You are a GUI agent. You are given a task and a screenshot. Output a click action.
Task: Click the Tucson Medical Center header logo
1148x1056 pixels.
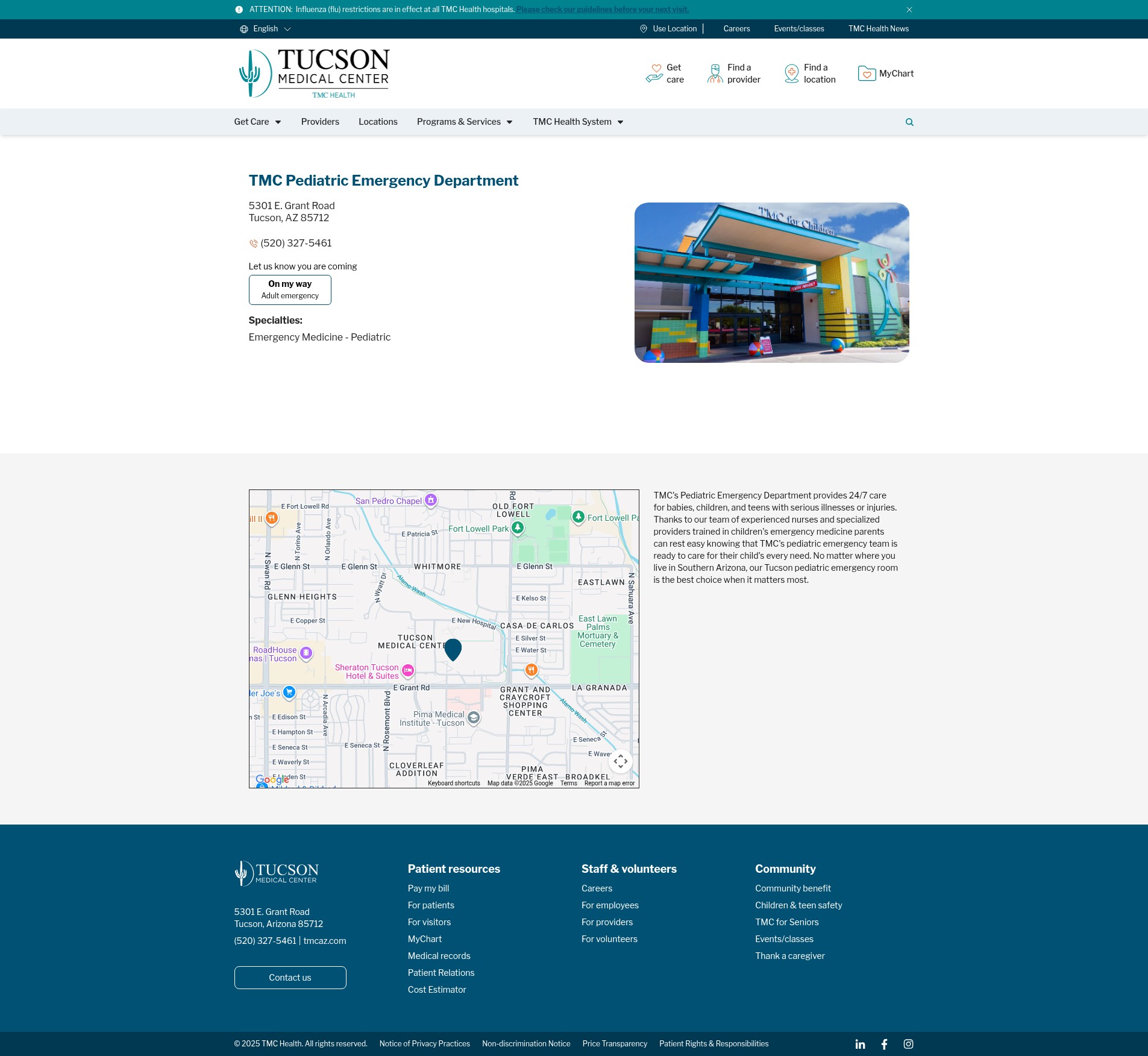pyautogui.click(x=314, y=74)
